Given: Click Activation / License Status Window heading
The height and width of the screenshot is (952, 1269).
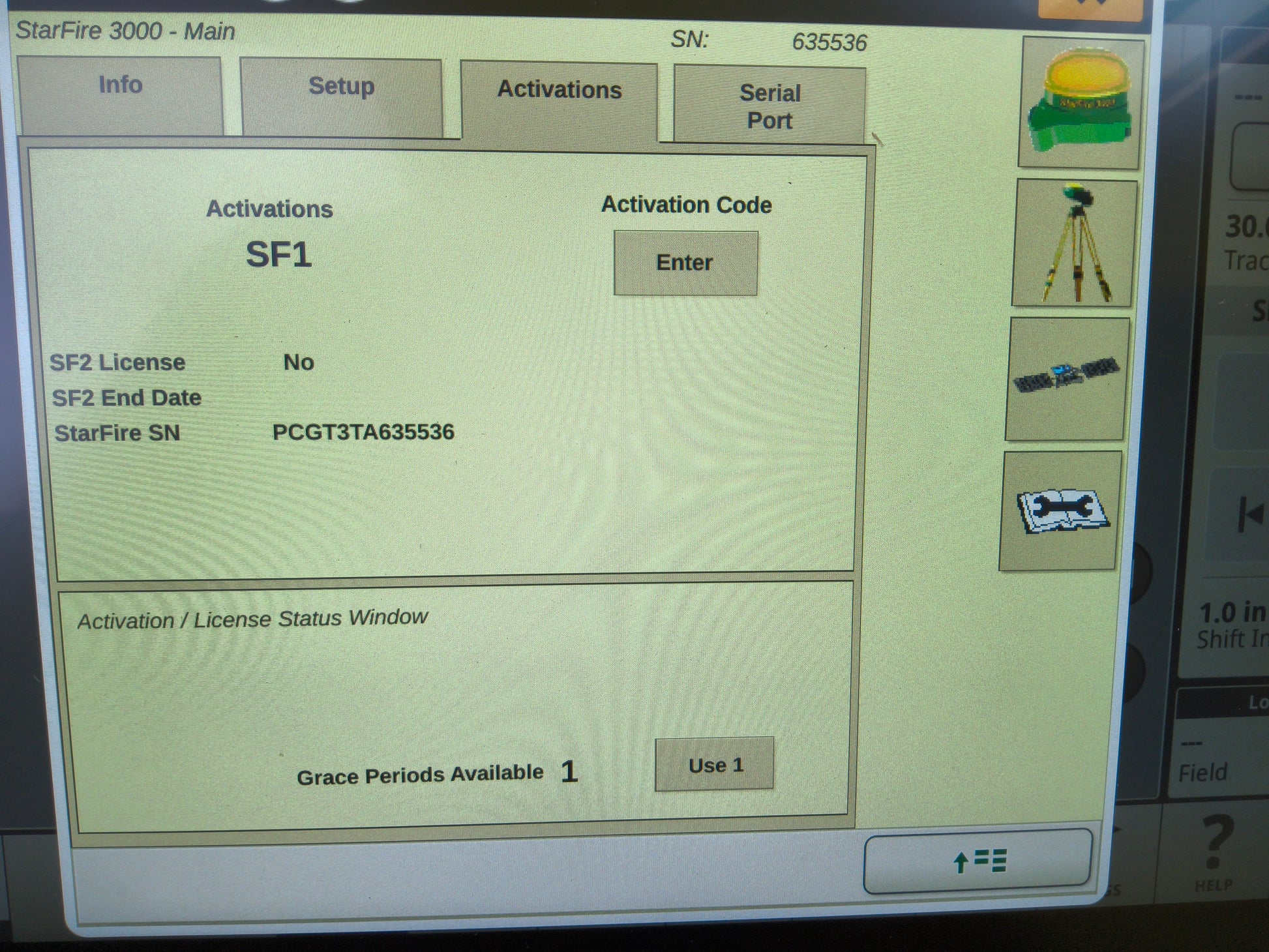Looking at the screenshot, I should (252, 618).
